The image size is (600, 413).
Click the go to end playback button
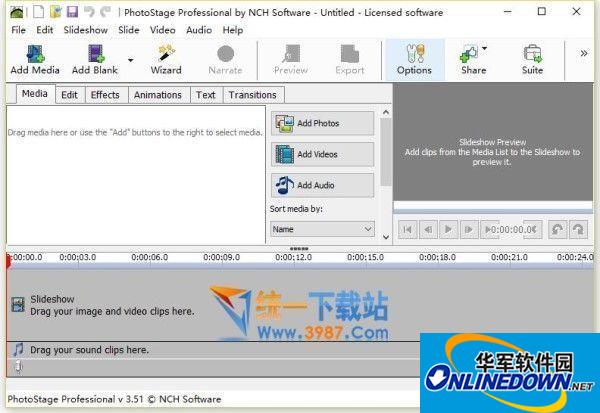click(489, 230)
